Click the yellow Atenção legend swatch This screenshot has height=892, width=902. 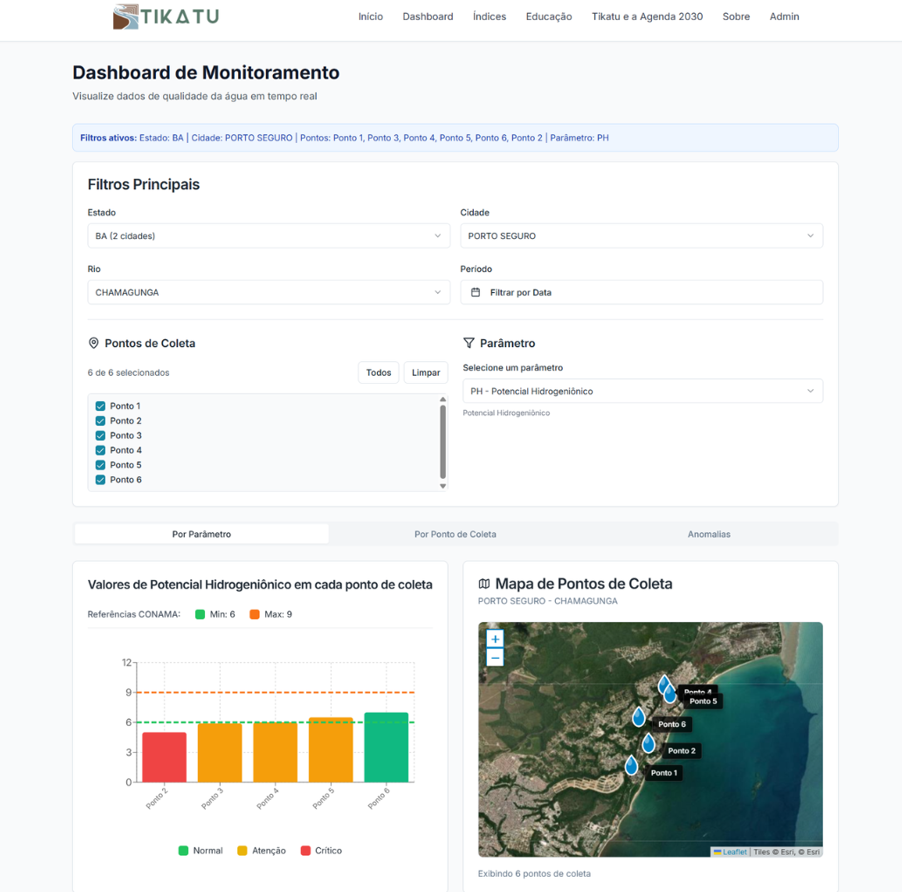(242, 851)
